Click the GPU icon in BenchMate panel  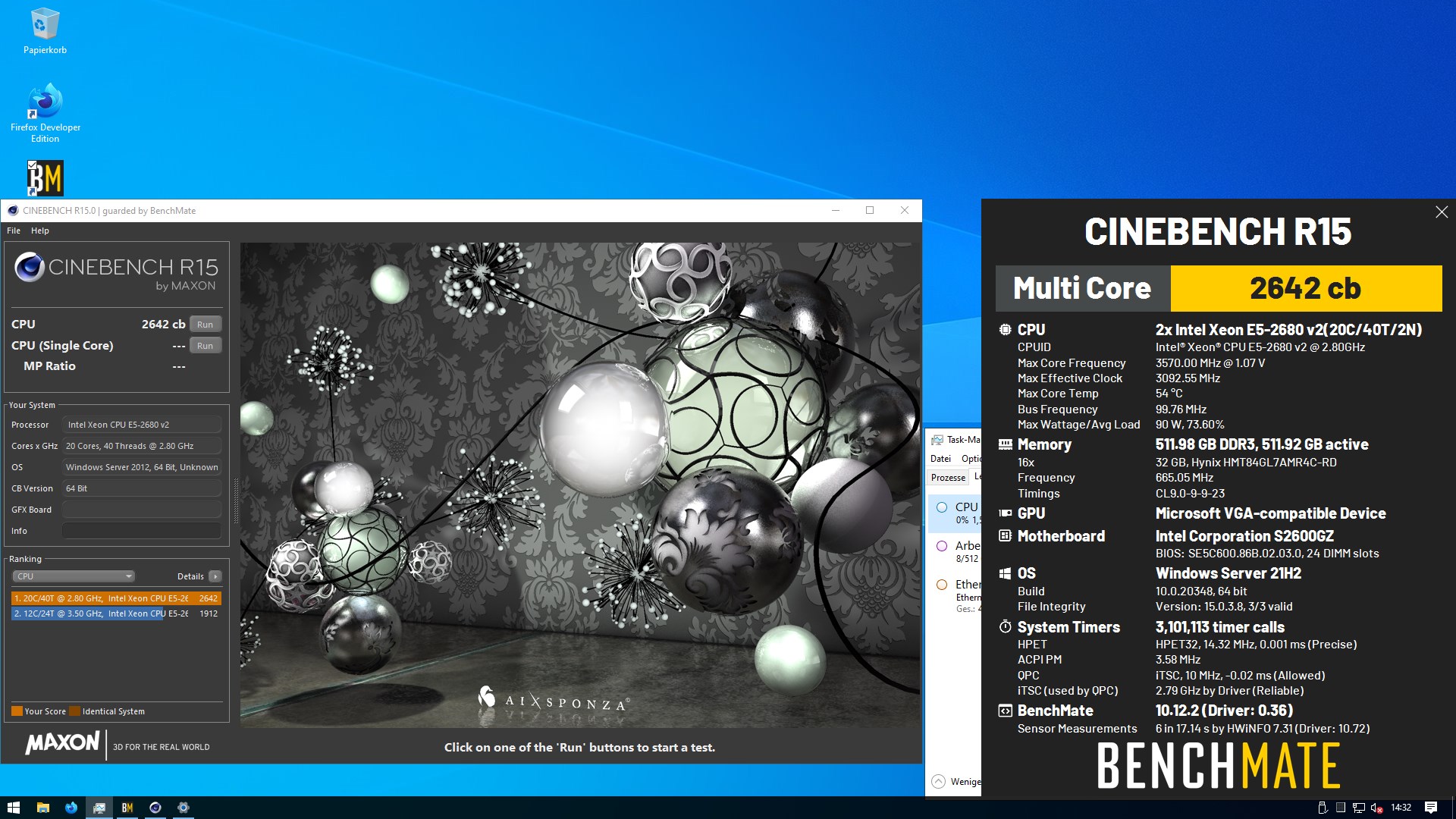tap(1006, 513)
